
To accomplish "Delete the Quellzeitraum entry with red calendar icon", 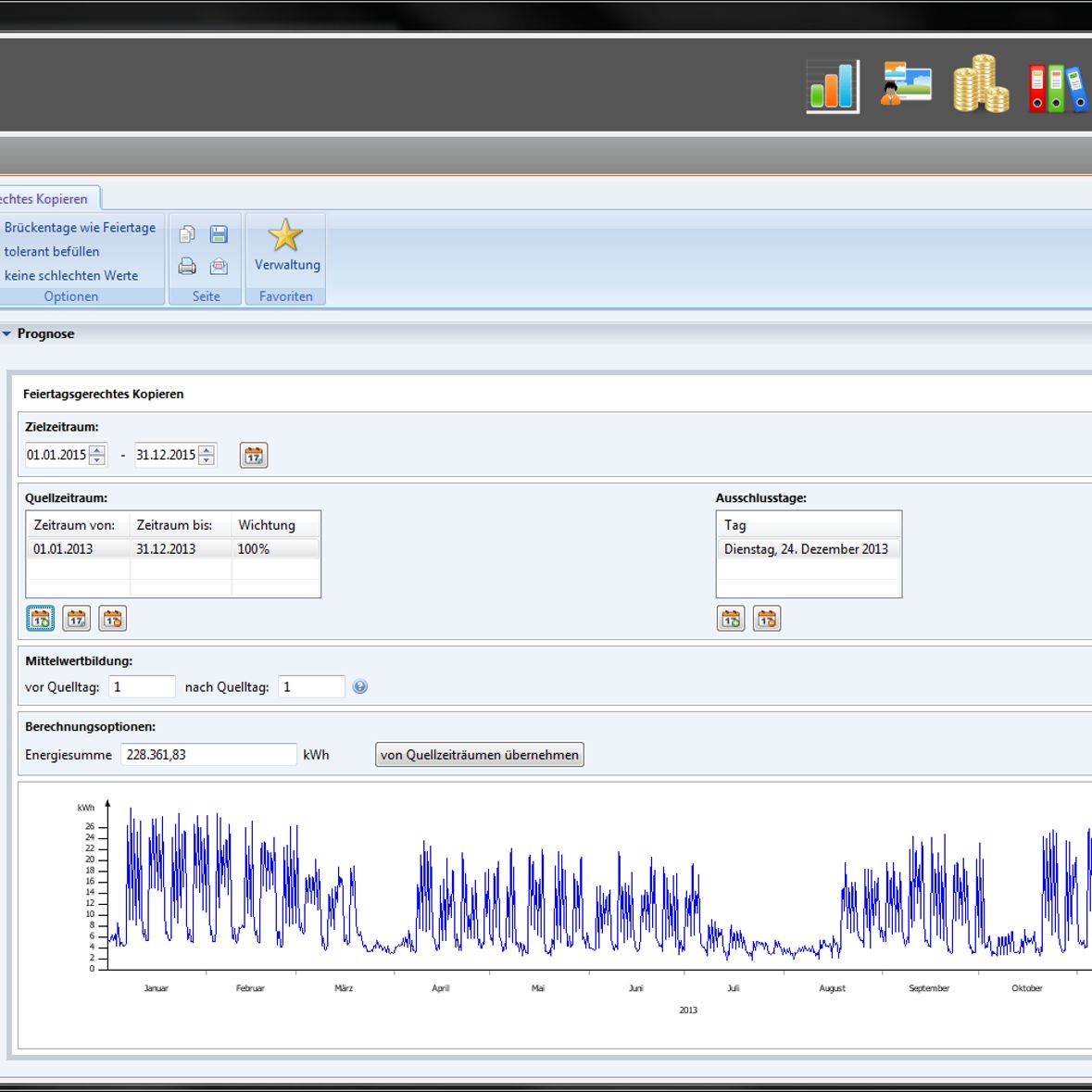I will click(x=113, y=619).
